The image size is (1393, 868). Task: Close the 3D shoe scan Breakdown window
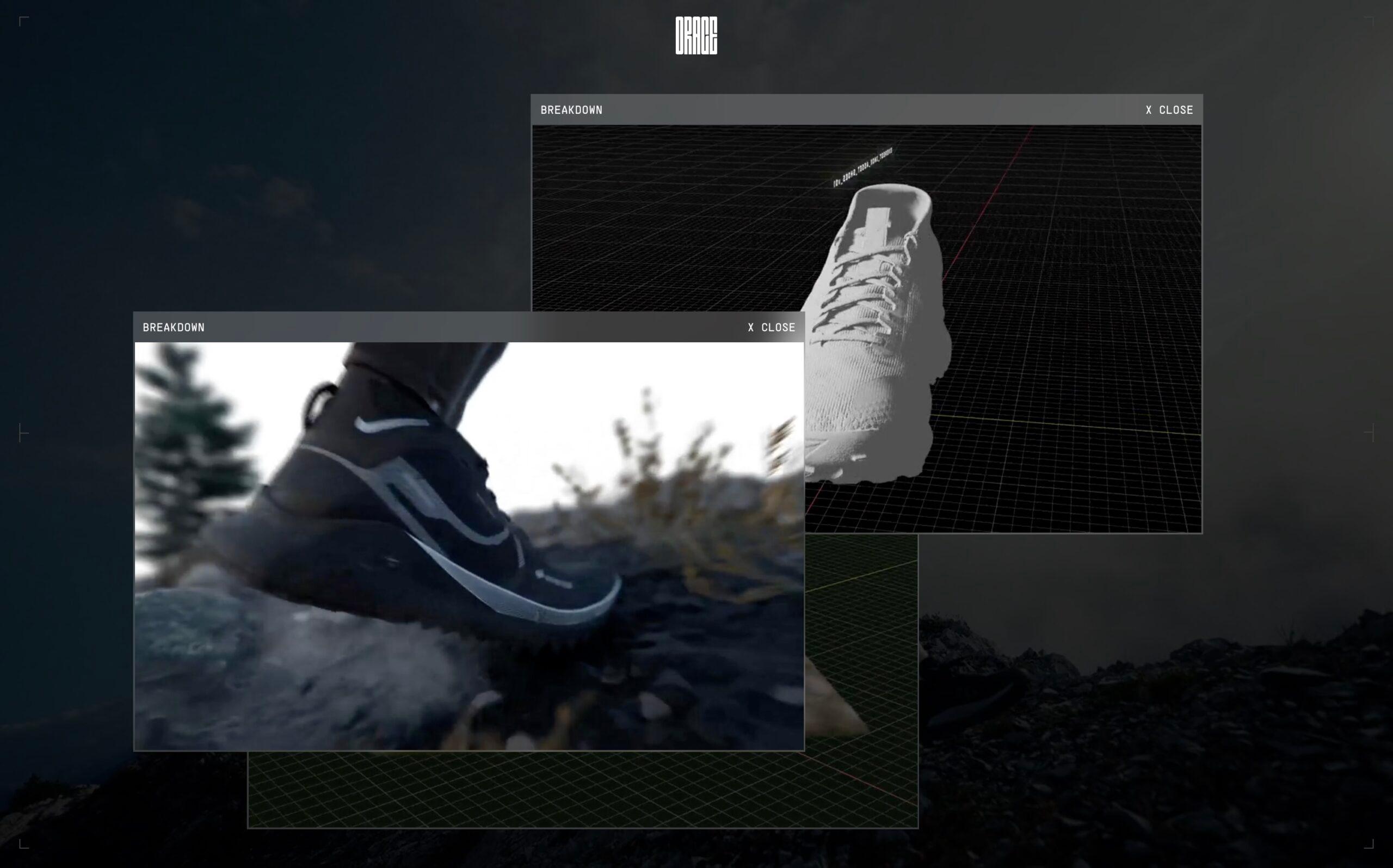point(1169,109)
